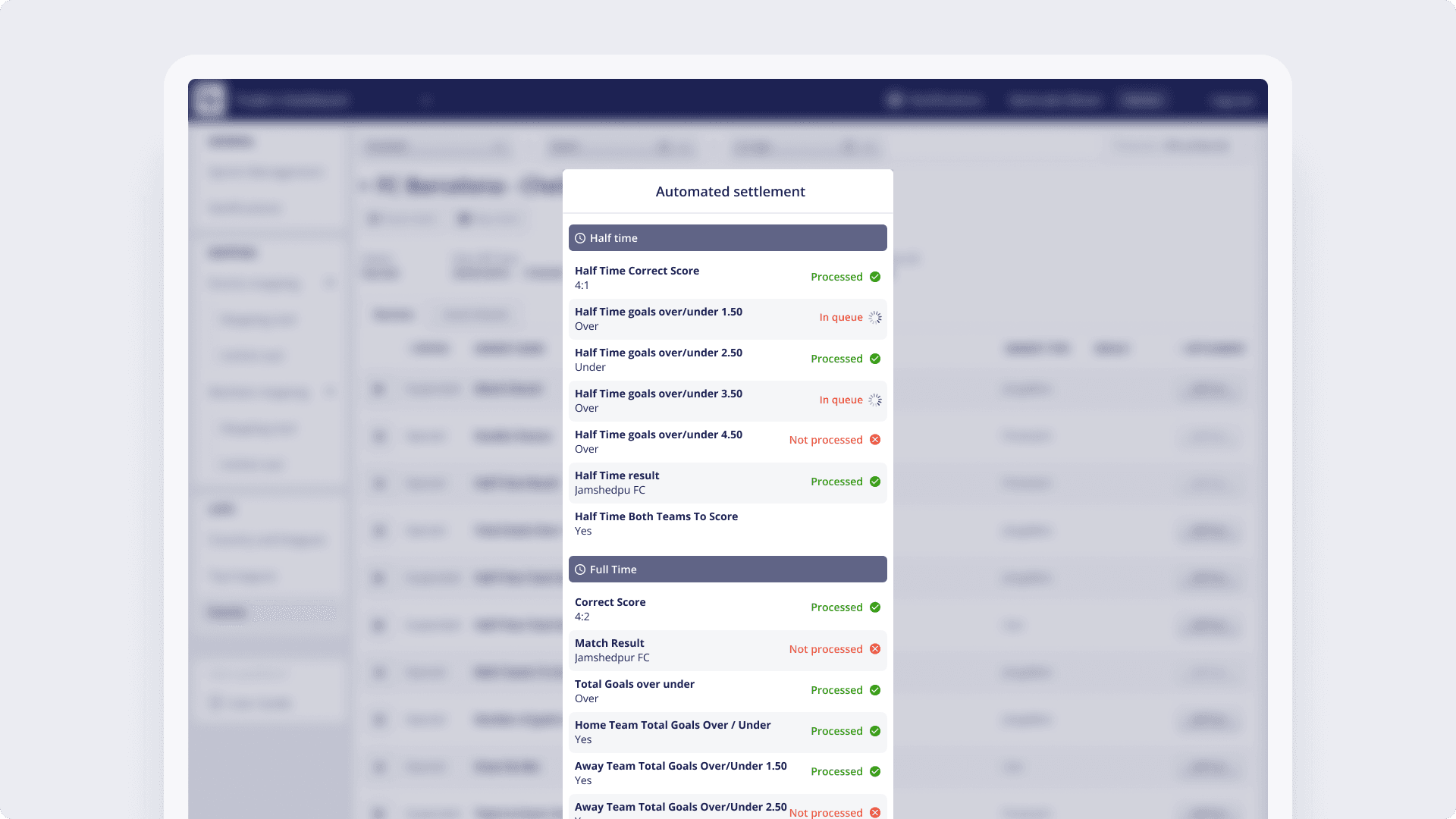Click red cross for Half Time goals 4.50

click(x=875, y=440)
